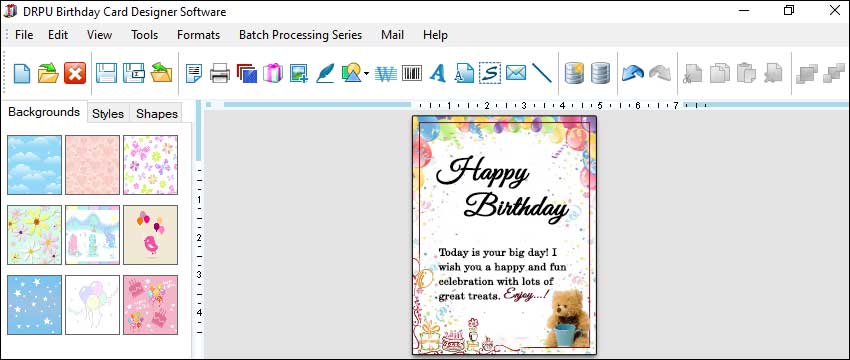Switch to the Backgrounds tab
This screenshot has height=360, width=850.
pyautogui.click(x=44, y=112)
